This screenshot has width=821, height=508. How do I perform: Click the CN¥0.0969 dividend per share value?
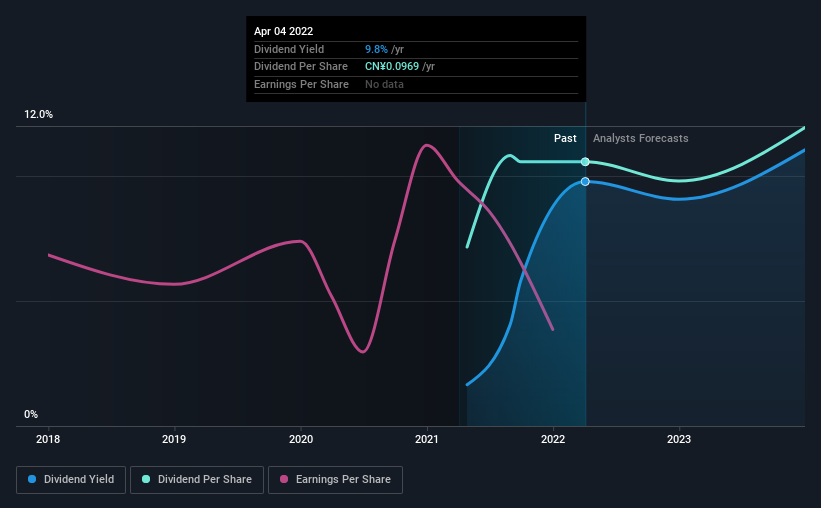(x=392, y=67)
